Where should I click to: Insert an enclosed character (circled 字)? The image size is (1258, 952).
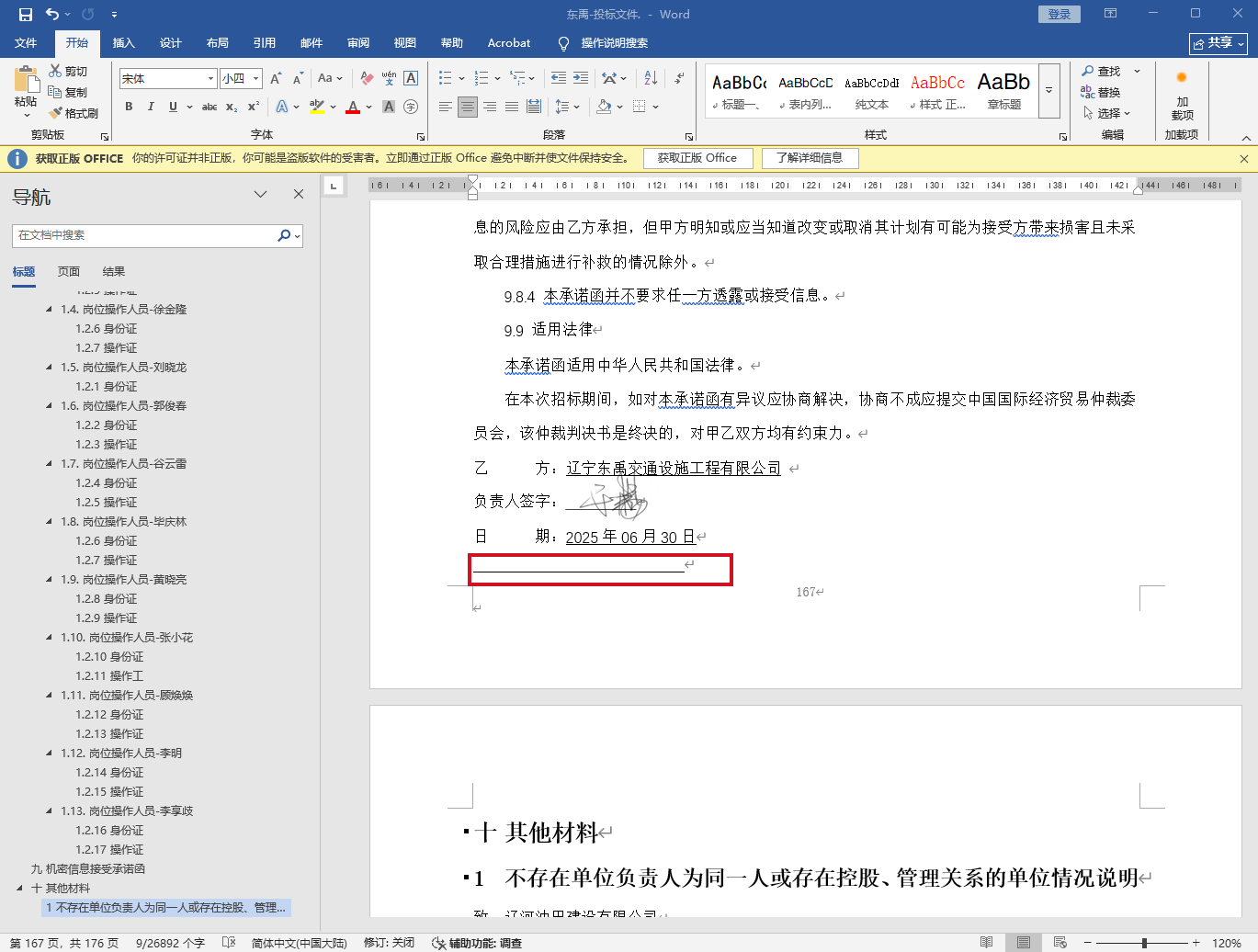click(x=411, y=107)
